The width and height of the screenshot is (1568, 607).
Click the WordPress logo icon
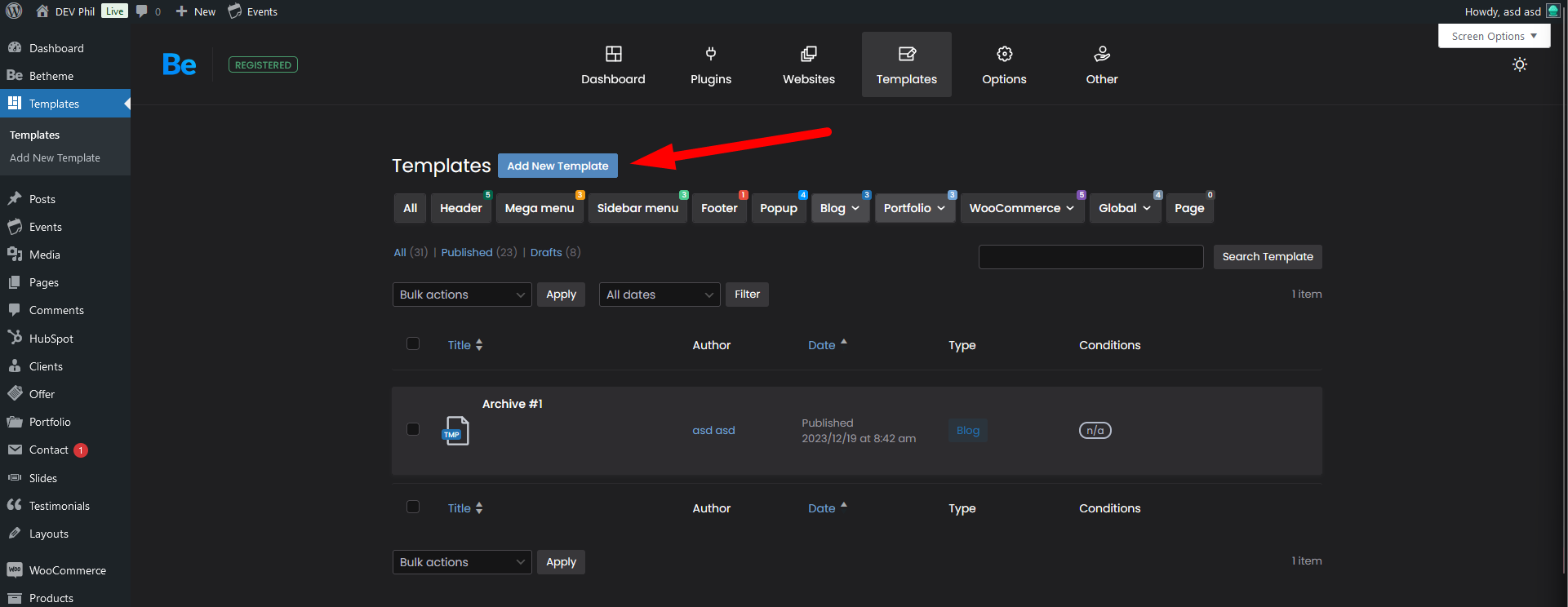tap(14, 11)
